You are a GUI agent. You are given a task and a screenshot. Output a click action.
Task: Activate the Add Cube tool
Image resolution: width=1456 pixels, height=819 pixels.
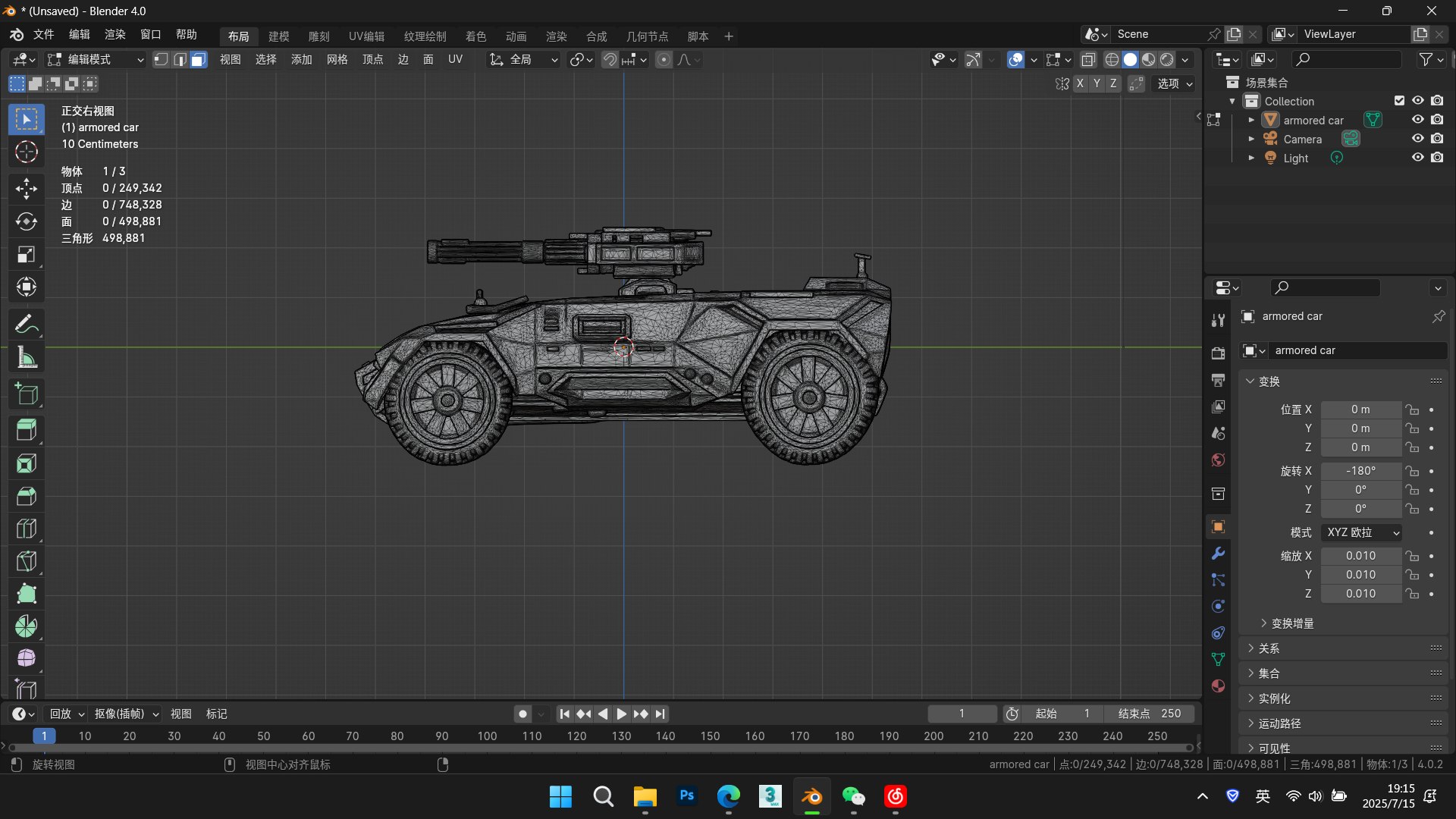(27, 394)
